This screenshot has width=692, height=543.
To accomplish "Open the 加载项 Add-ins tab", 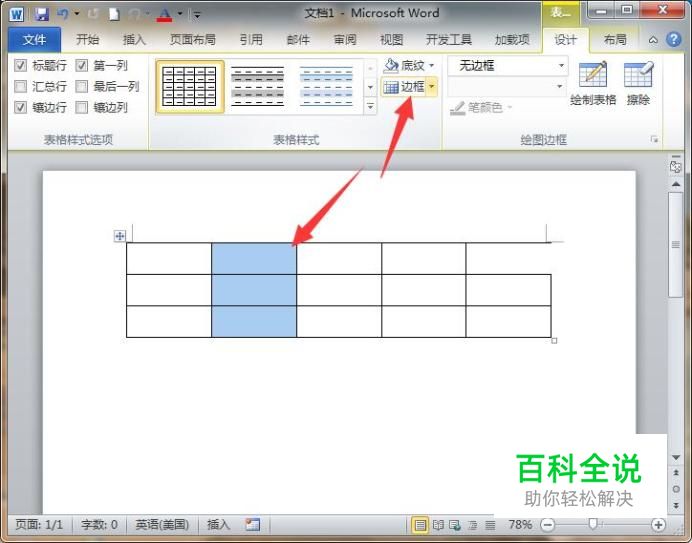I will tap(512, 40).
